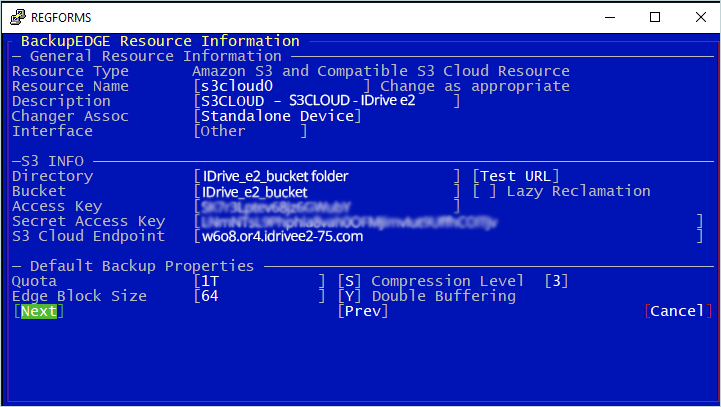Select the Prev button
The width and height of the screenshot is (721, 407).
pyautogui.click(x=363, y=311)
